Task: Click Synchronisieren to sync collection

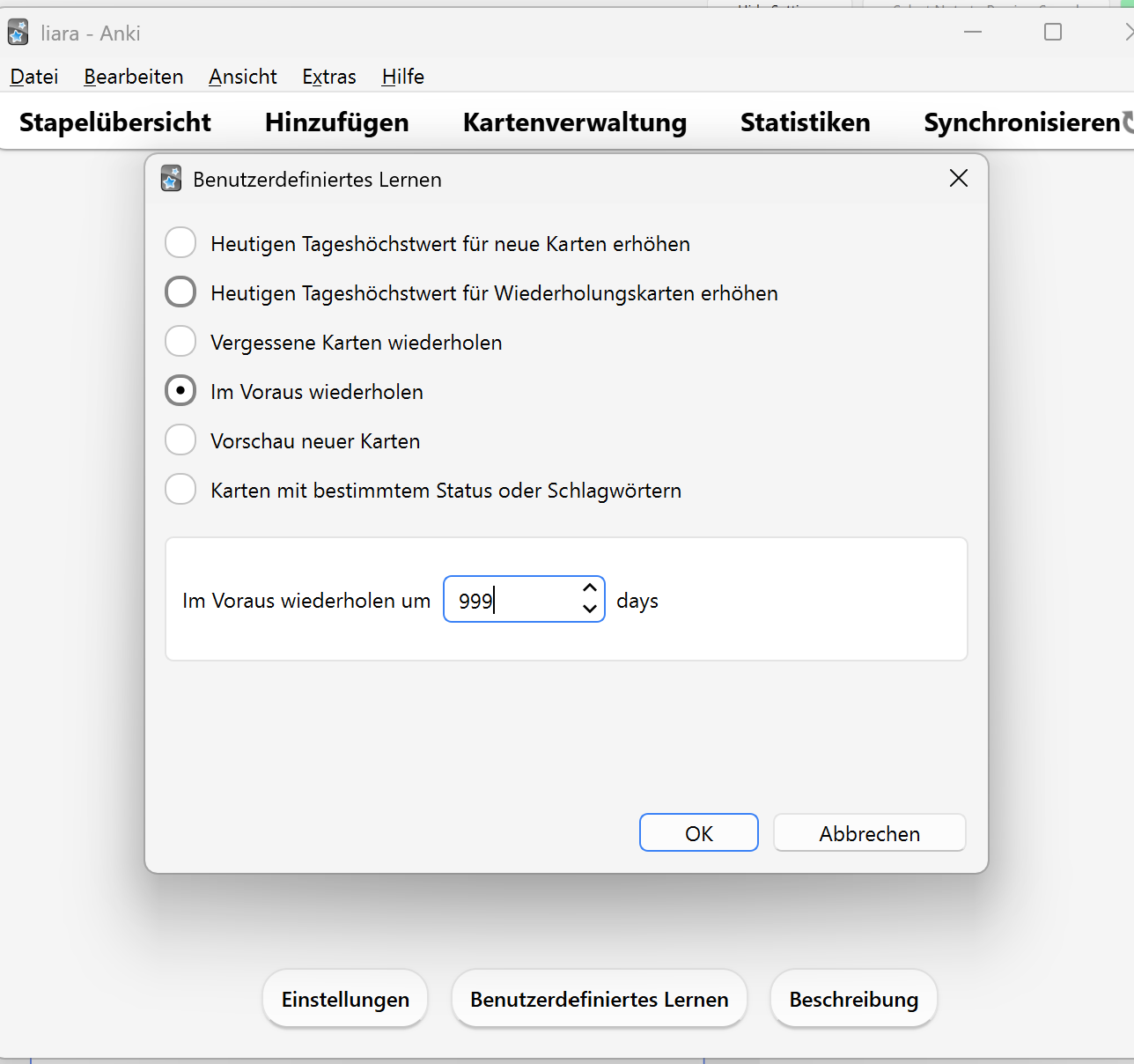Action: [x=1022, y=122]
